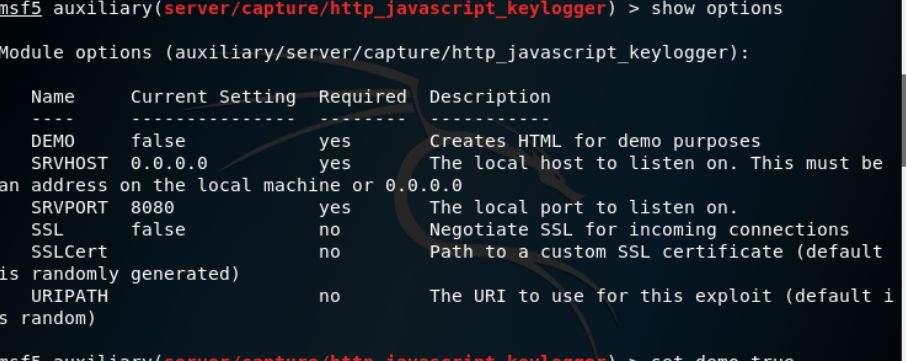
Task: Click the SSL option name
Action: tap(47, 230)
